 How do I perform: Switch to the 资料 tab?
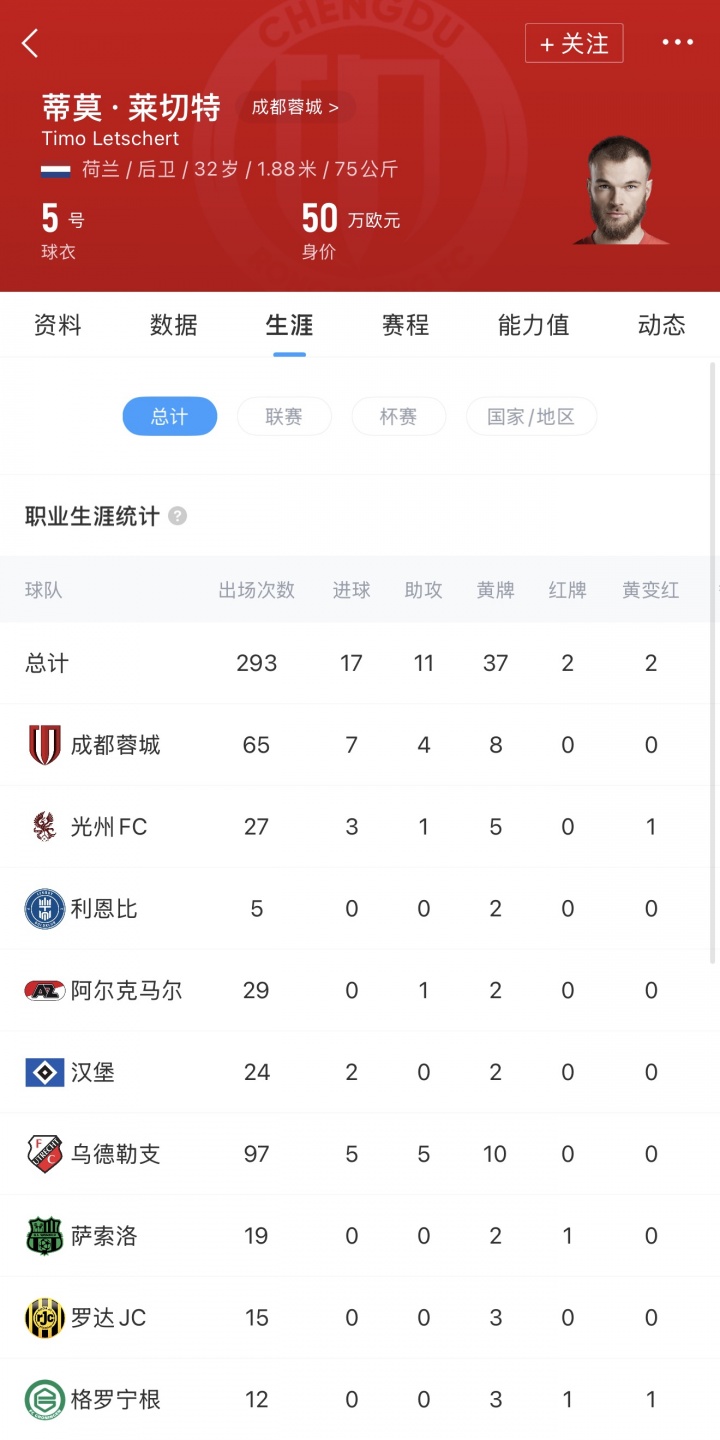[57, 325]
